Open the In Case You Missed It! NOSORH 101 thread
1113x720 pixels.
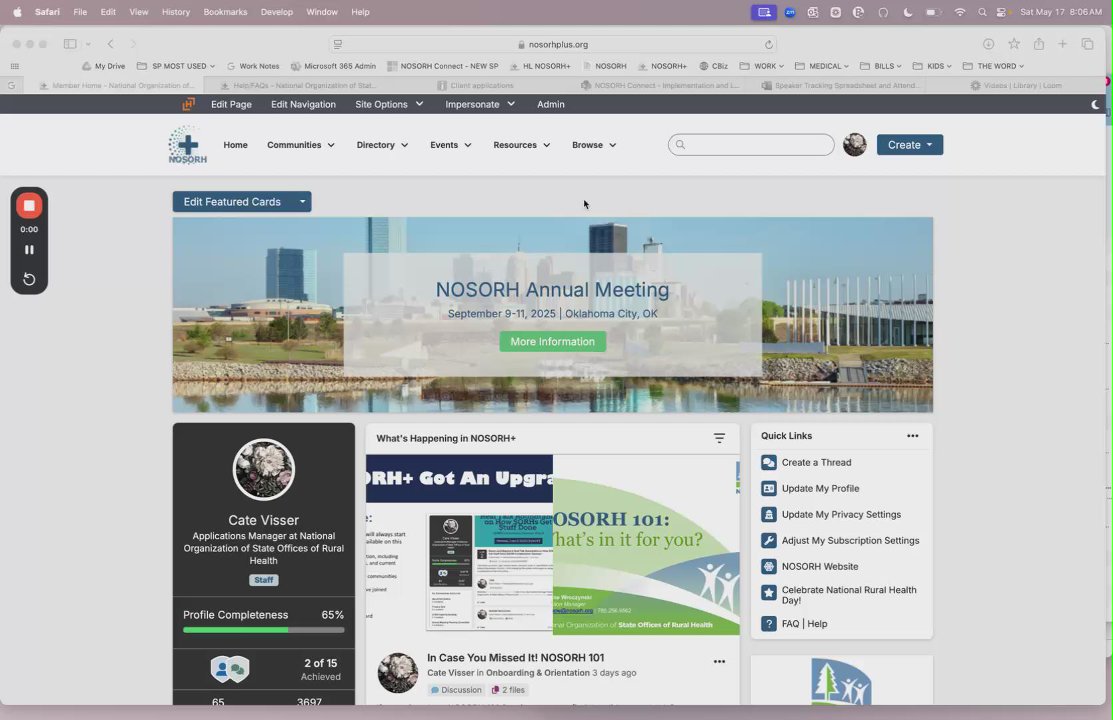(515, 658)
